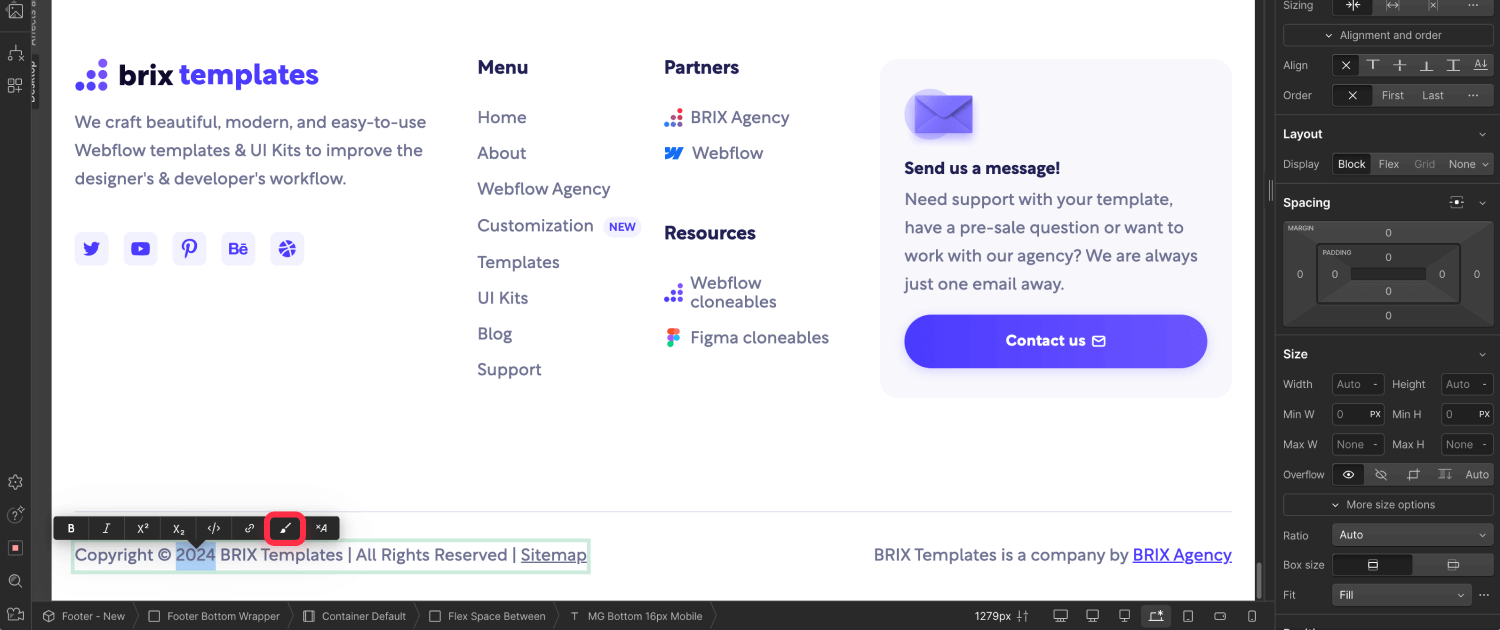Set Overflow to visible eye icon

click(1349, 474)
